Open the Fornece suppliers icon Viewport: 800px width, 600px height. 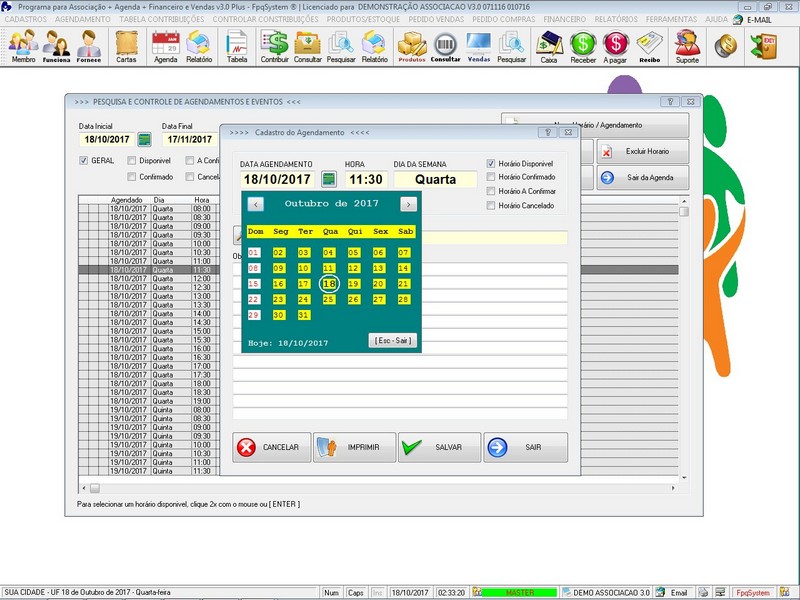point(89,46)
